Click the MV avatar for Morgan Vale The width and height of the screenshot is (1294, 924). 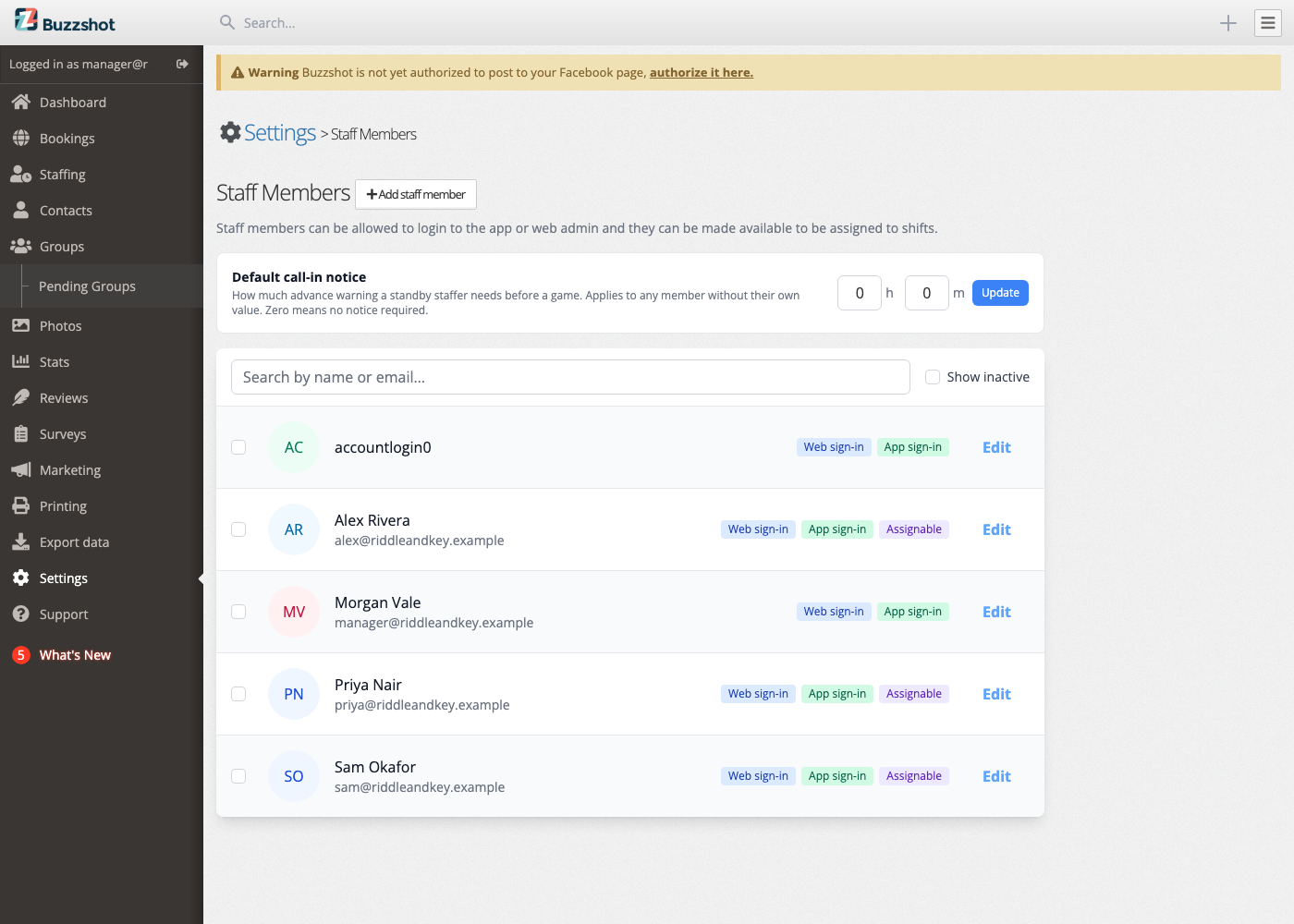coord(294,612)
